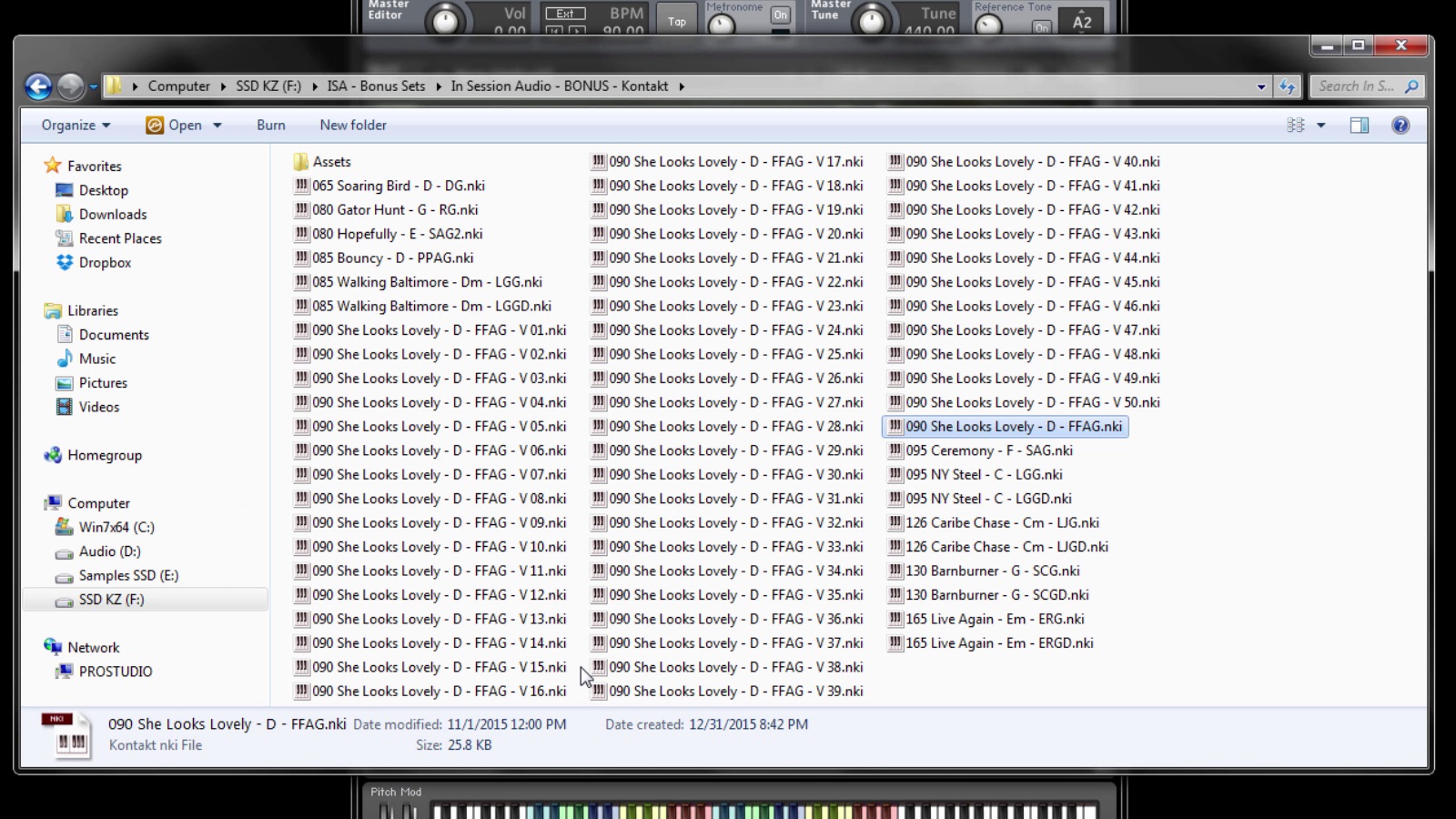Open the Music library
The width and height of the screenshot is (1456, 819).
[x=96, y=359]
